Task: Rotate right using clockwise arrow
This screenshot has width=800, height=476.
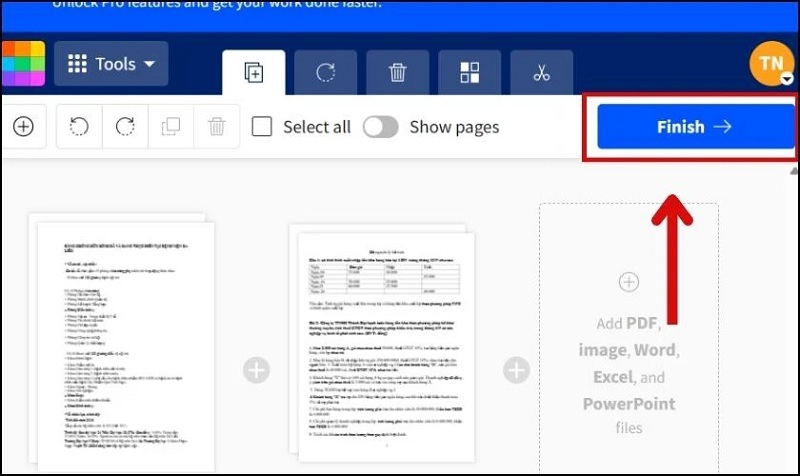Action: pos(125,127)
